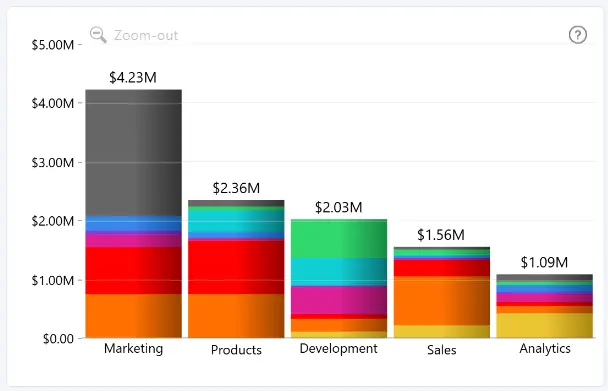Click the $1.00M y-axis tick label
The height and width of the screenshot is (391, 608).
53,280
